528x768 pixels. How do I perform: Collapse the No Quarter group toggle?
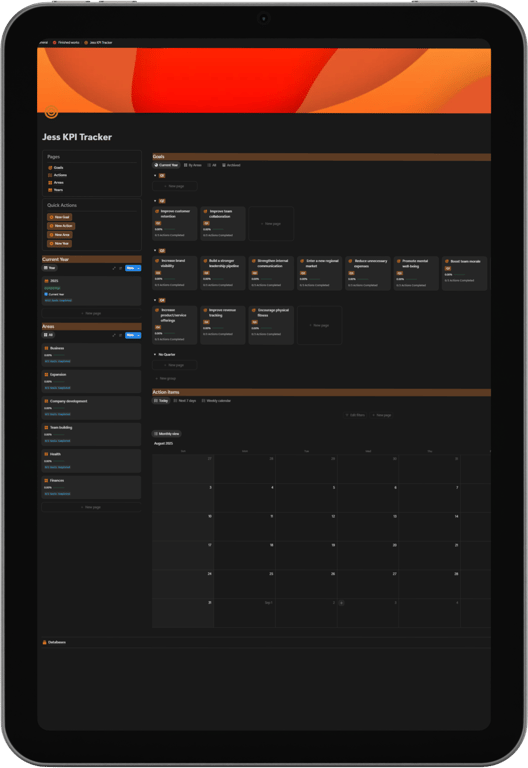click(x=155, y=354)
